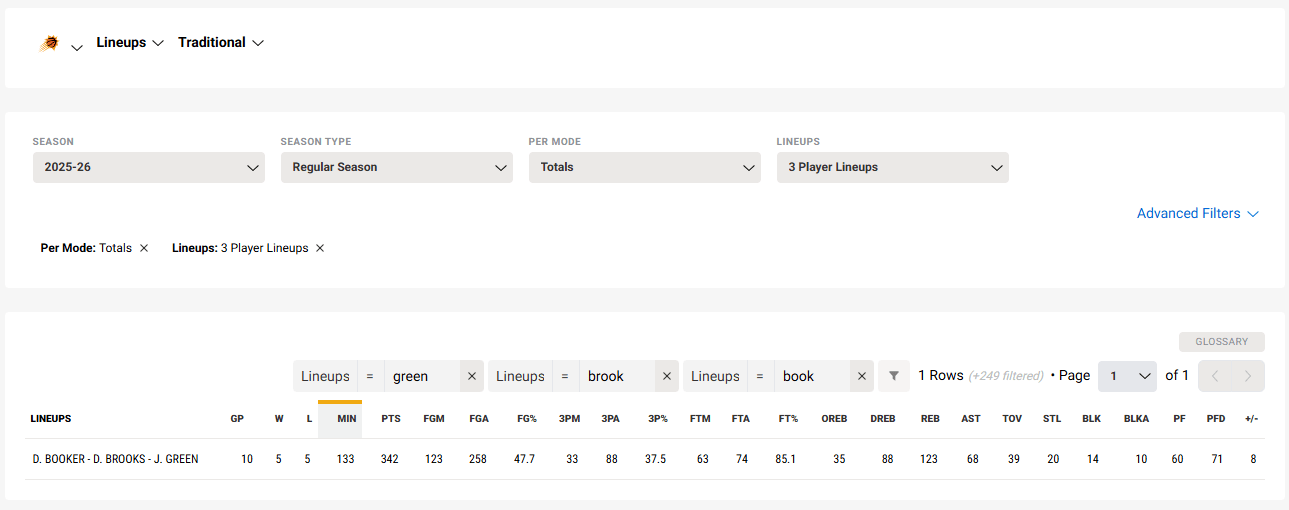Expand the 3 Player Lineups dropdown
This screenshot has height=510, width=1289.
(x=892, y=168)
